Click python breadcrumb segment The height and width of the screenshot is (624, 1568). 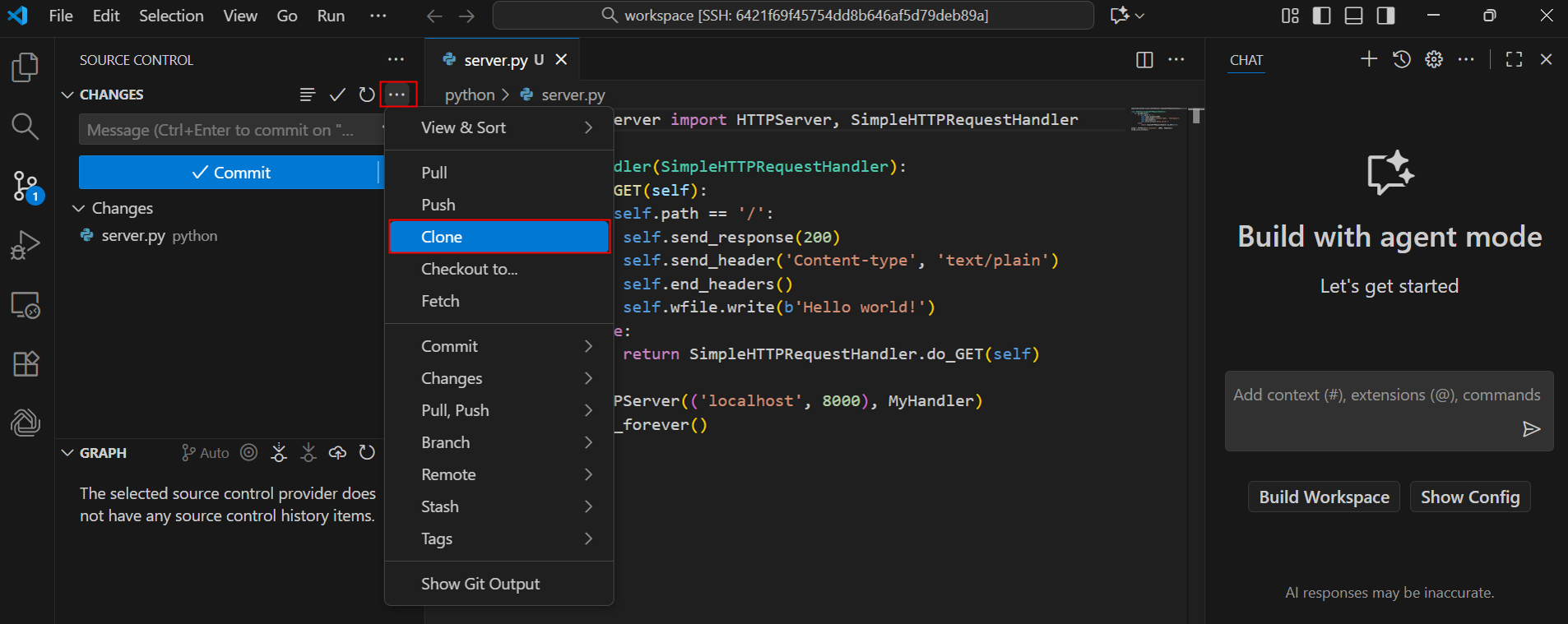tap(470, 95)
